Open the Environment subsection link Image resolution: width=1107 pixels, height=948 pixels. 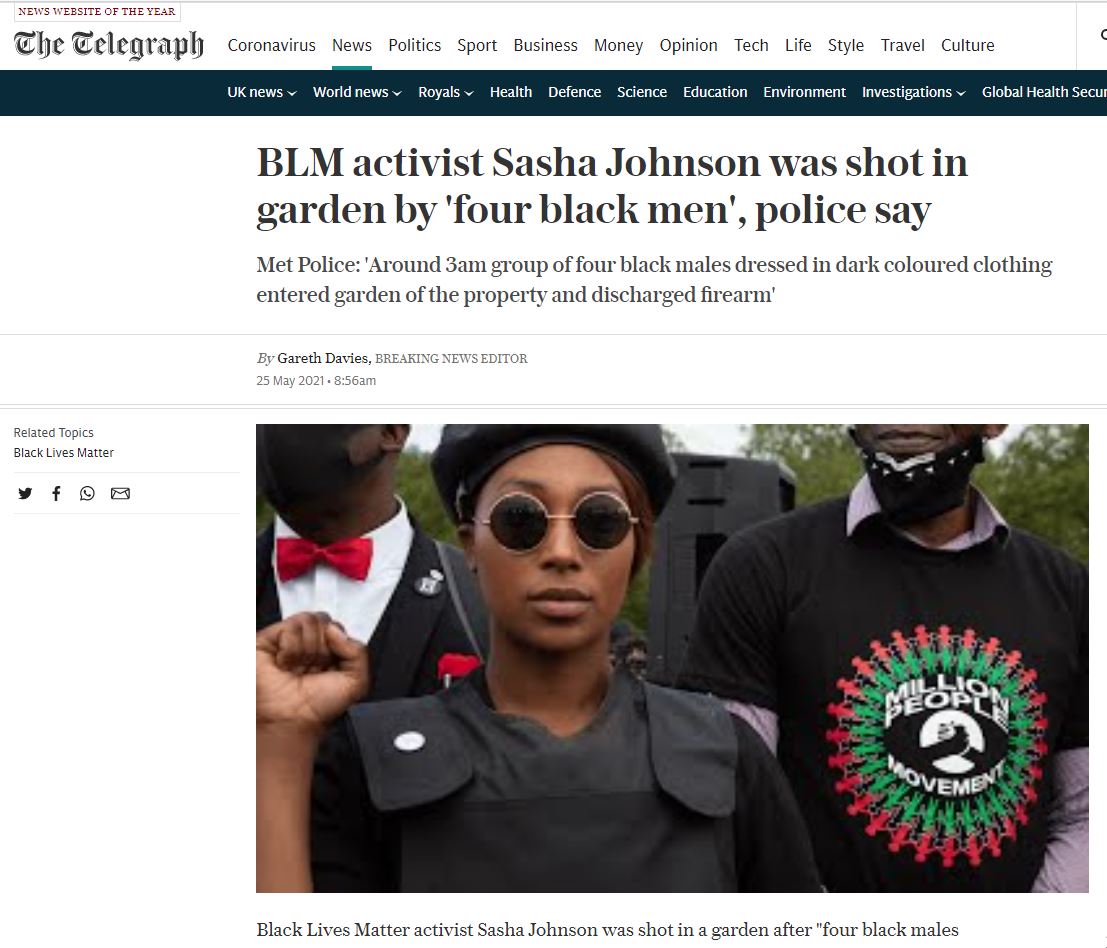coord(804,92)
